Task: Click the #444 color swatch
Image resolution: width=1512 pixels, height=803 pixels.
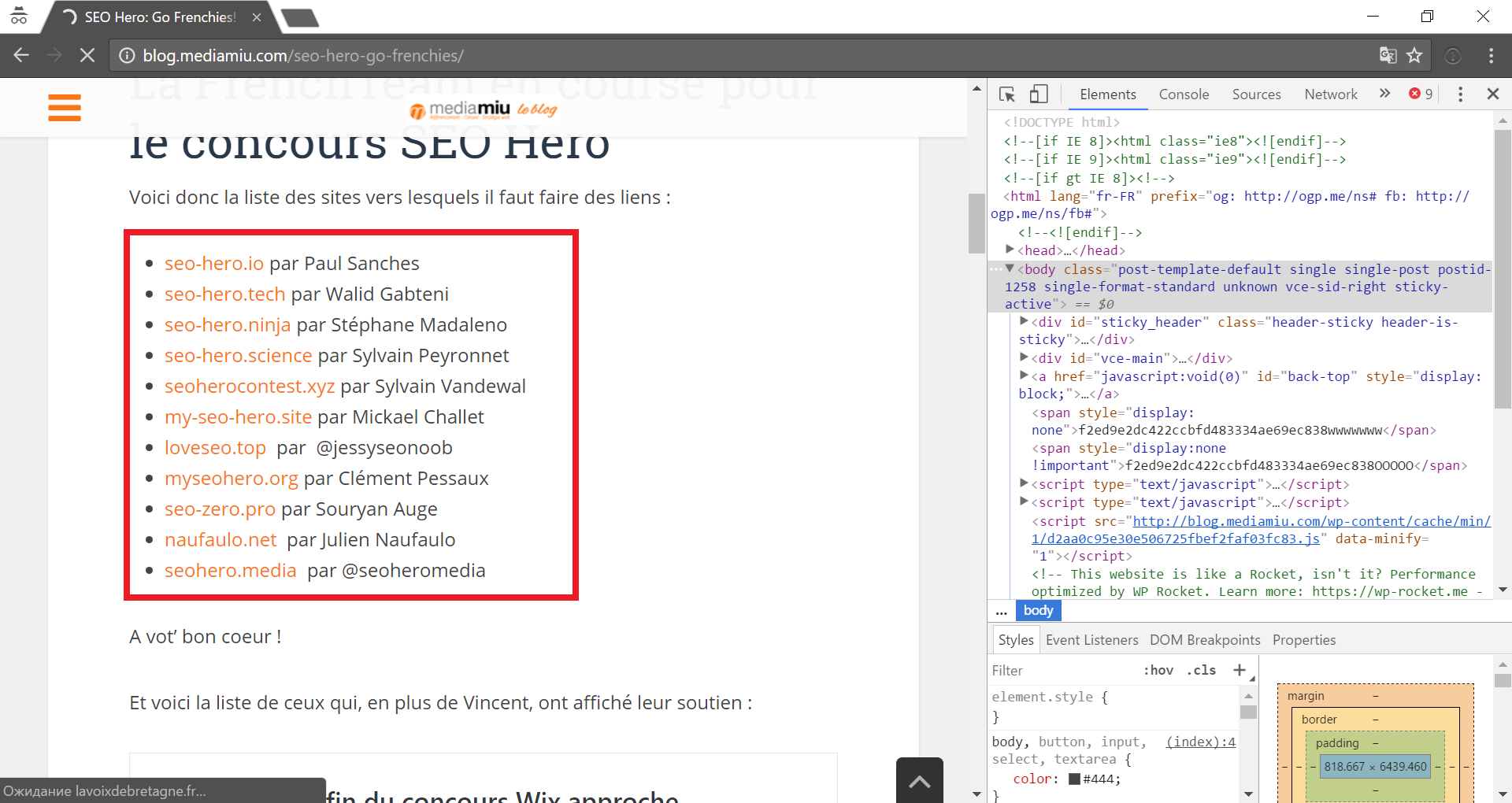Action: 1074,779
